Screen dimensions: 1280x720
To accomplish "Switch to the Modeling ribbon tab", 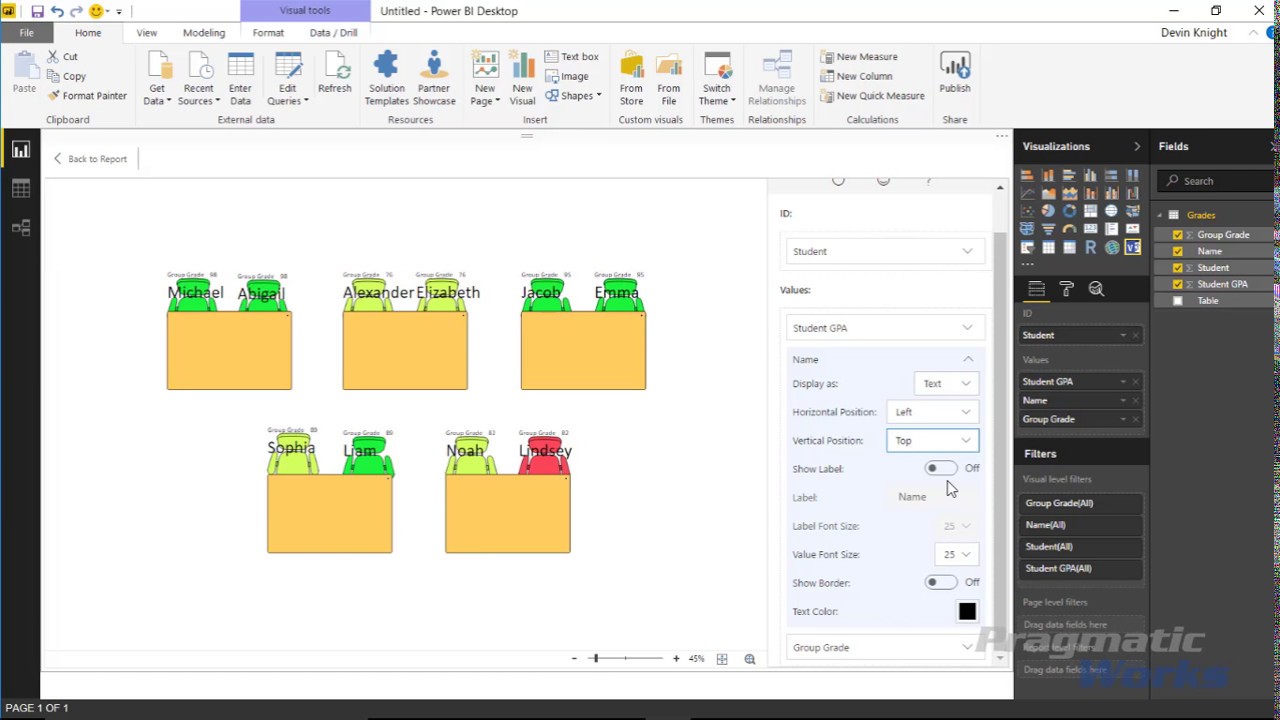I will point(204,33).
